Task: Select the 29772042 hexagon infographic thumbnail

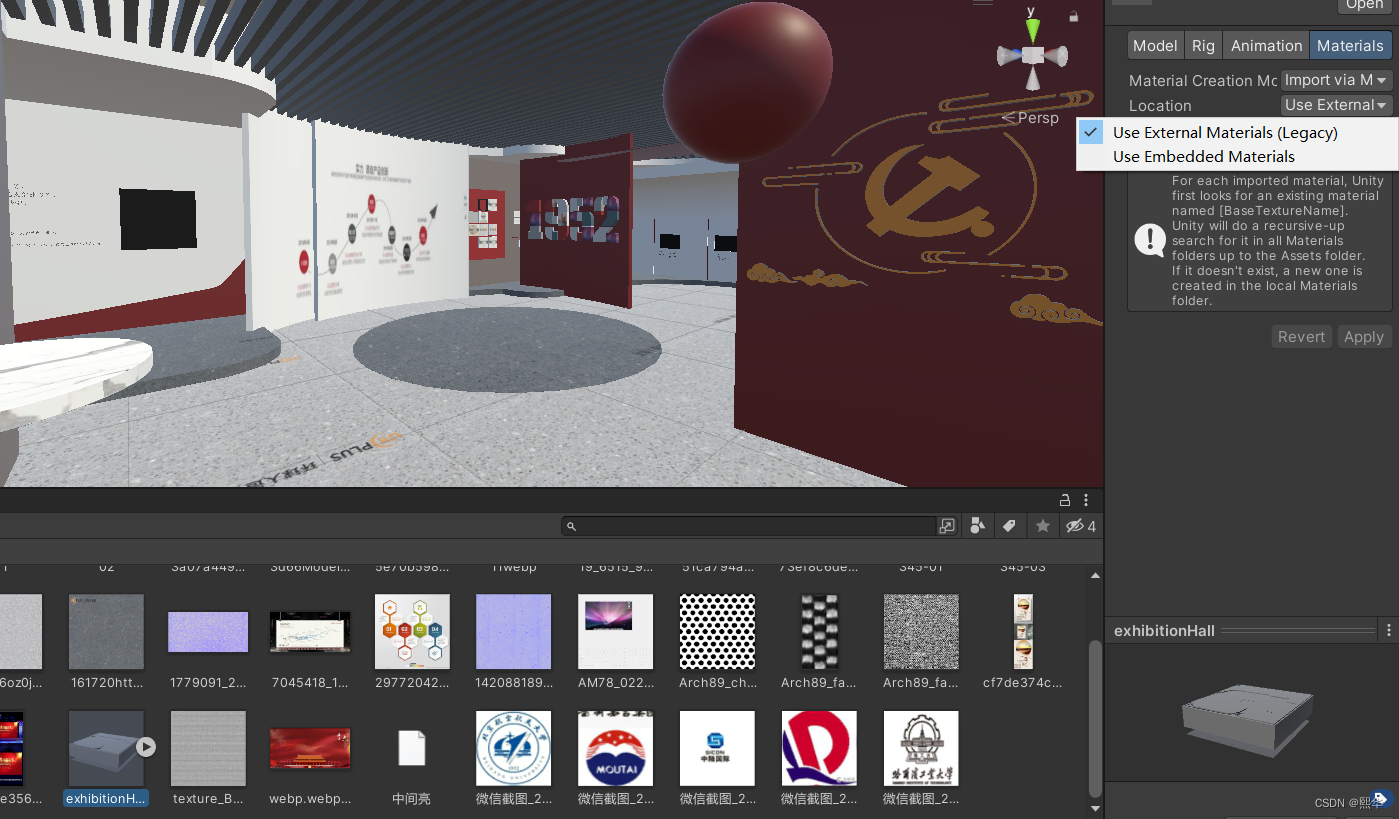Action: point(412,632)
